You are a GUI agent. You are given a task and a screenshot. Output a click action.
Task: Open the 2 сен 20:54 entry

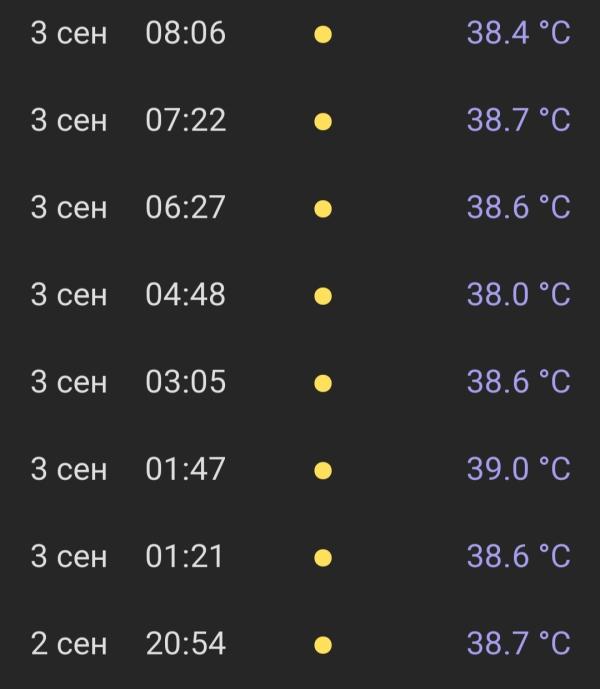pos(300,644)
